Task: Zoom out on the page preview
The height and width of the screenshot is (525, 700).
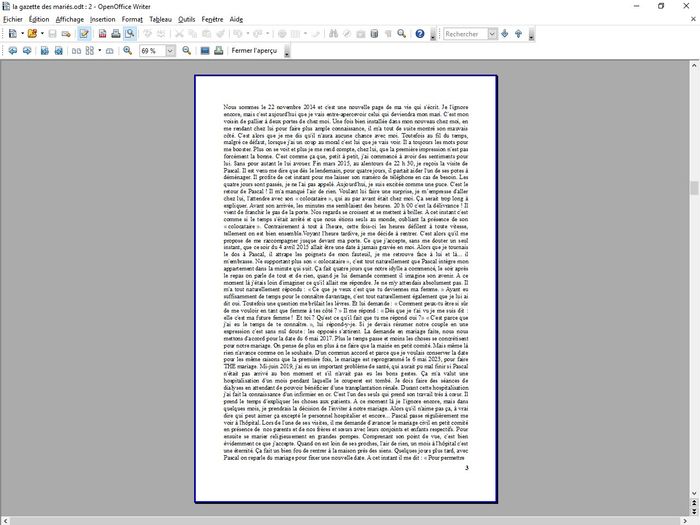Action: click(187, 51)
